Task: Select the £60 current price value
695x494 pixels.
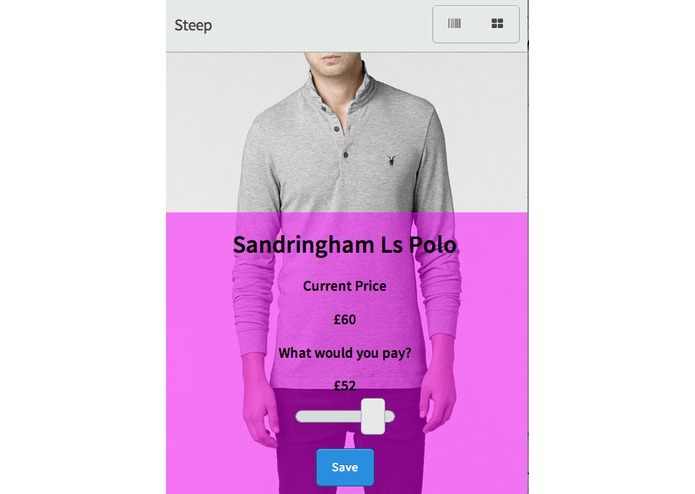Action: 344,319
